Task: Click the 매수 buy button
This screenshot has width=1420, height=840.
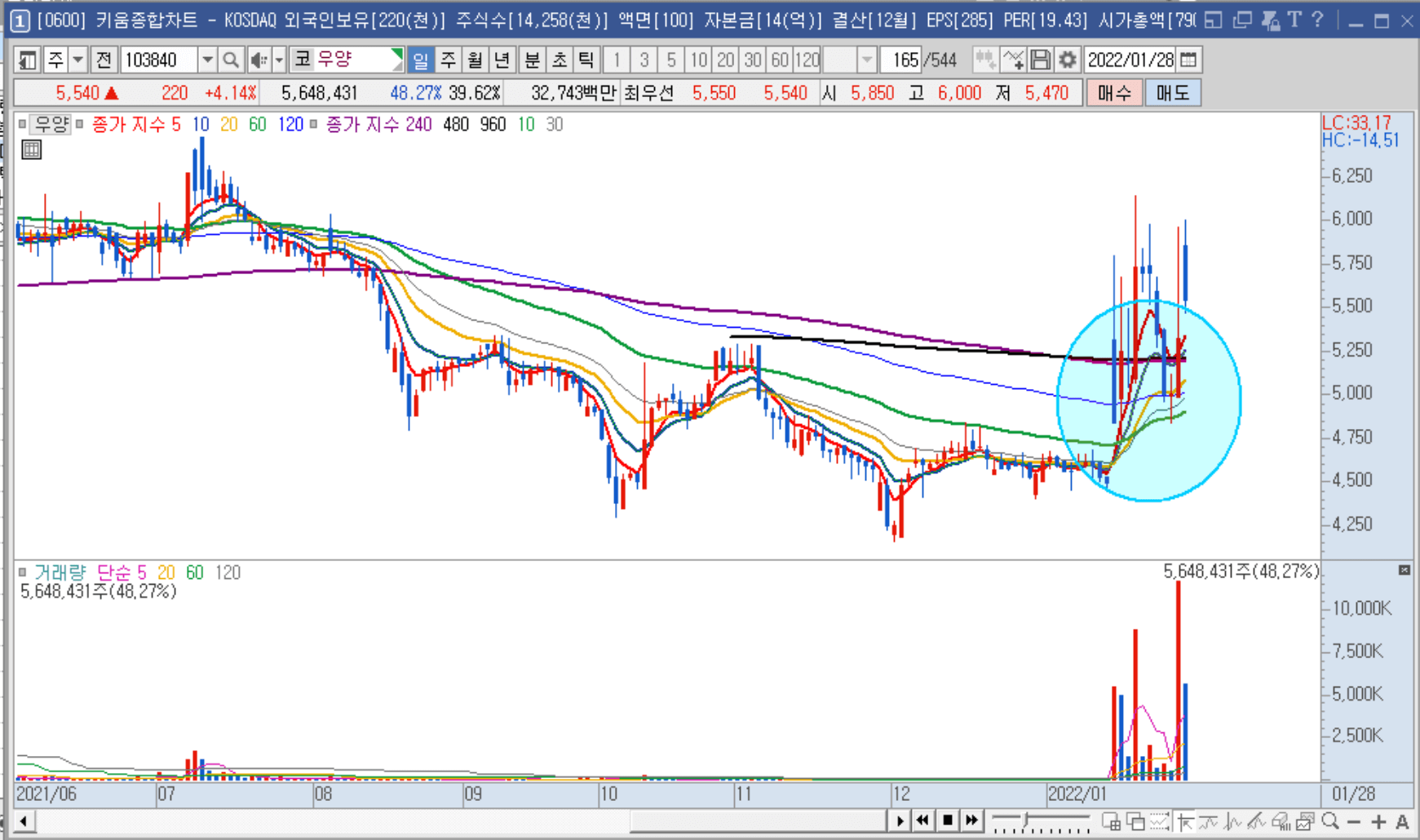Action: (1114, 93)
